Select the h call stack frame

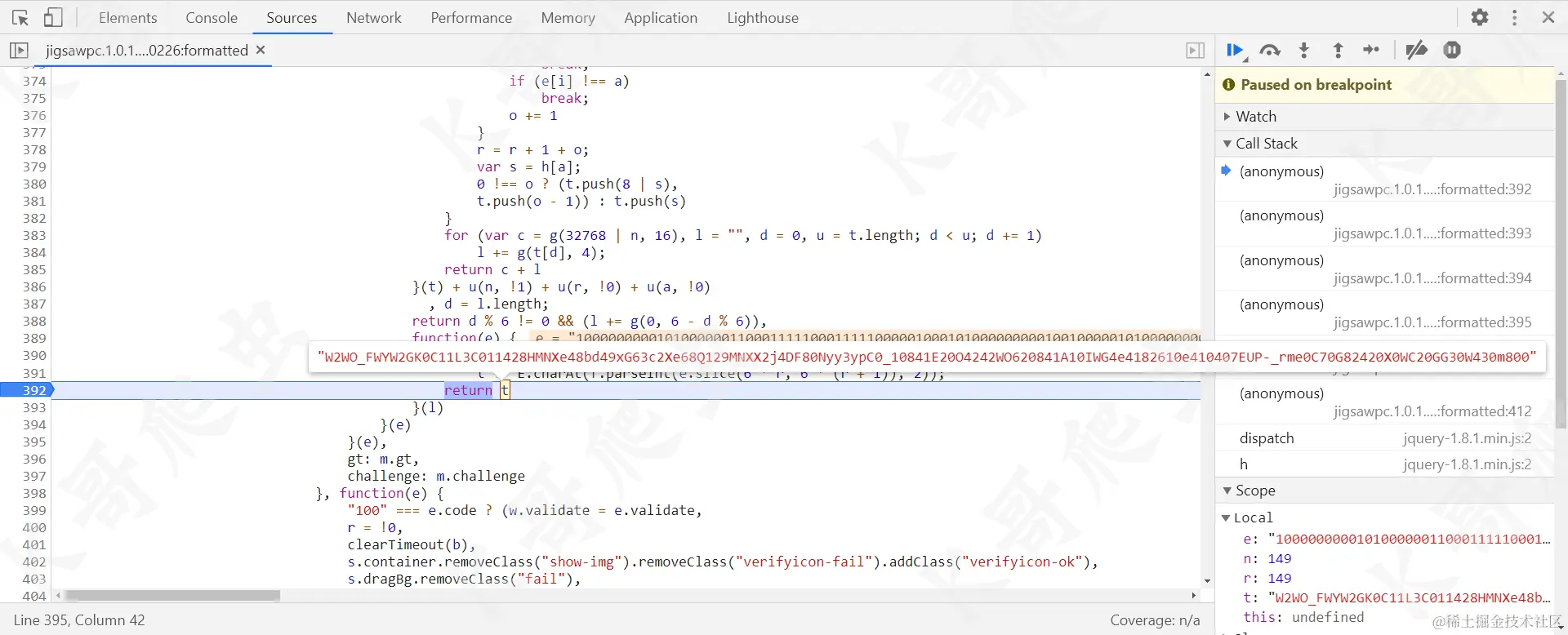[1384, 464]
